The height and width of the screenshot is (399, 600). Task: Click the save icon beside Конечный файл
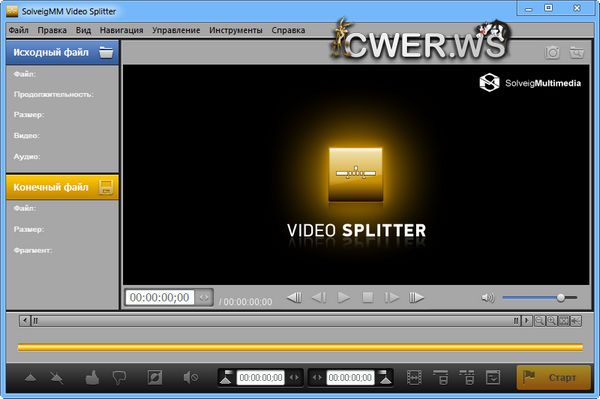click(106, 187)
